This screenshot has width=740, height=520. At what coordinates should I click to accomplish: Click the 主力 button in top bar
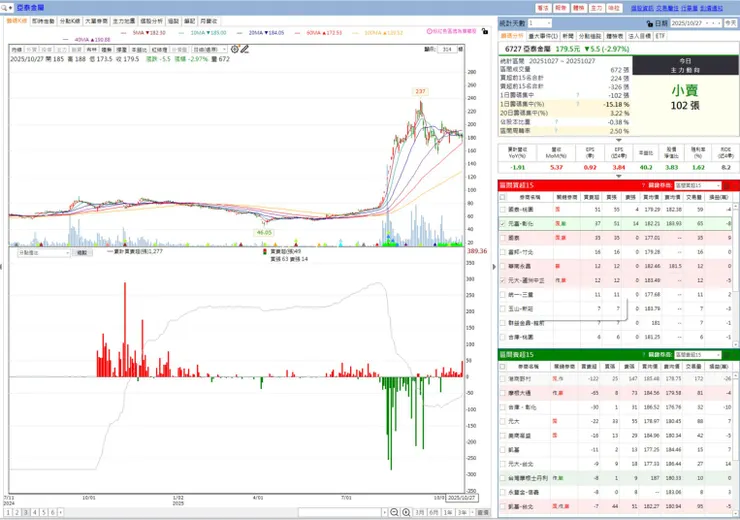tap(597, 8)
